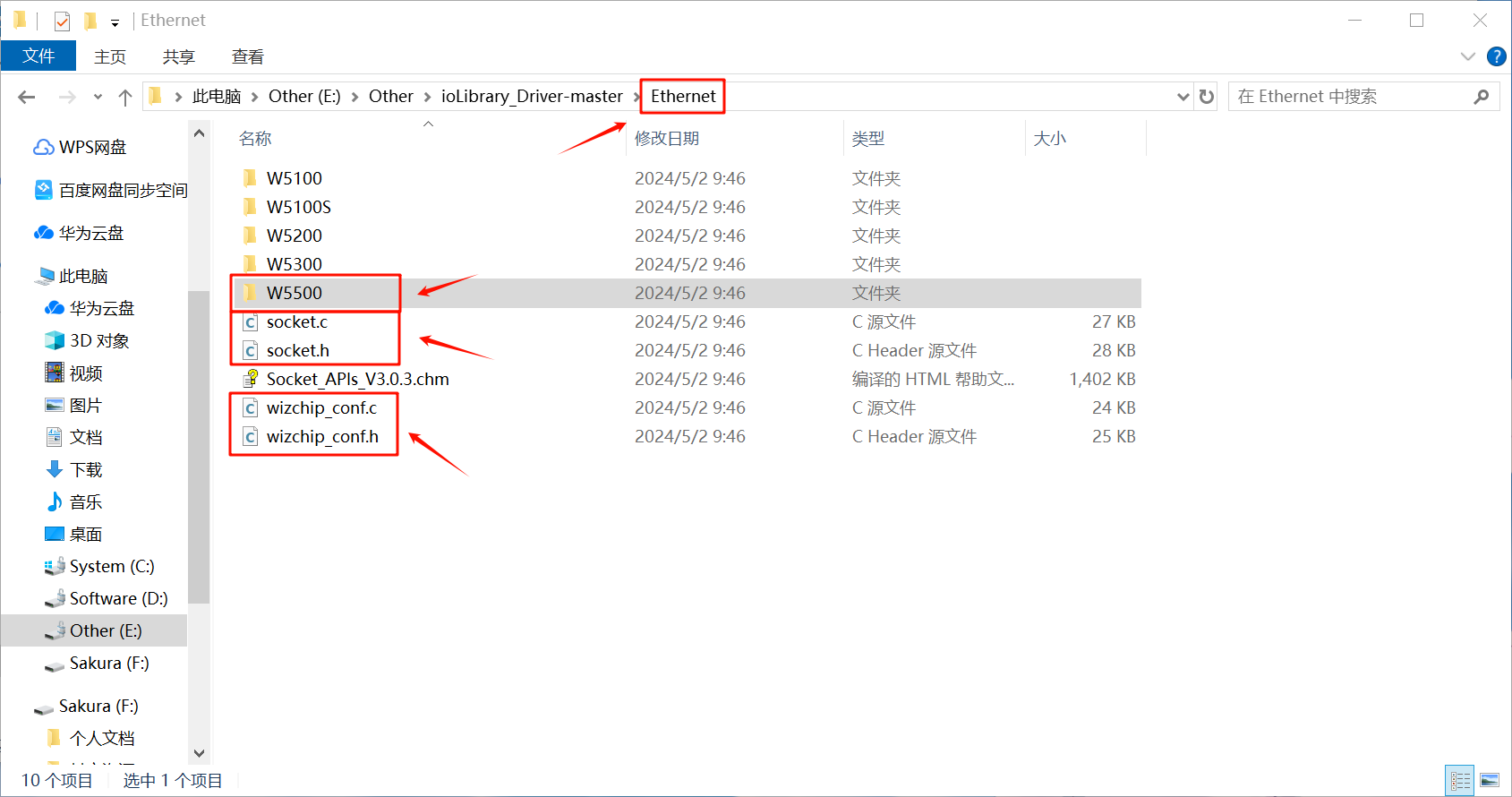Open Software (D:) drive

(118, 598)
